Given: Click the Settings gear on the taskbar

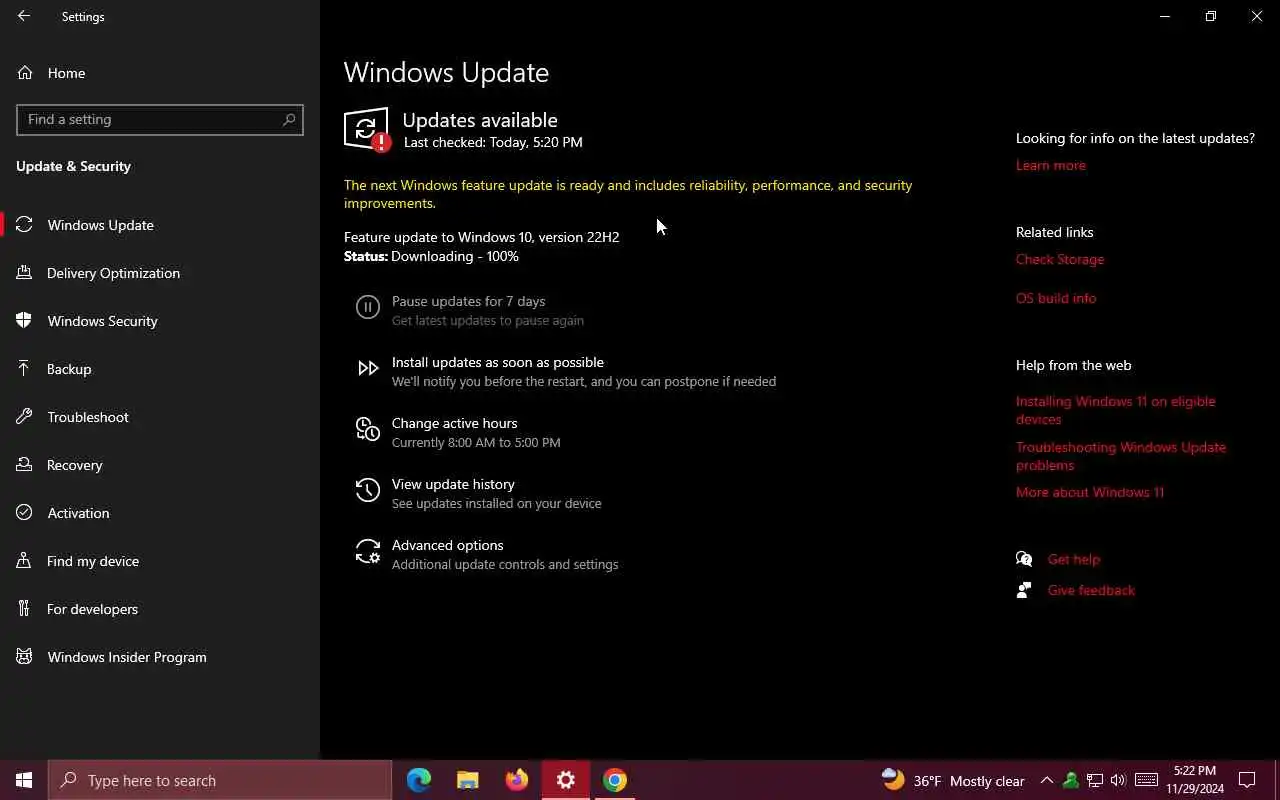Looking at the screenshot, I should coord(566,780).
